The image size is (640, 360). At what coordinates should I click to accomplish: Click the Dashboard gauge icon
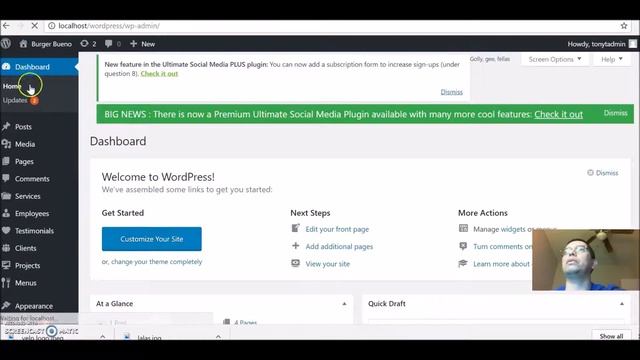click(6, 67)
